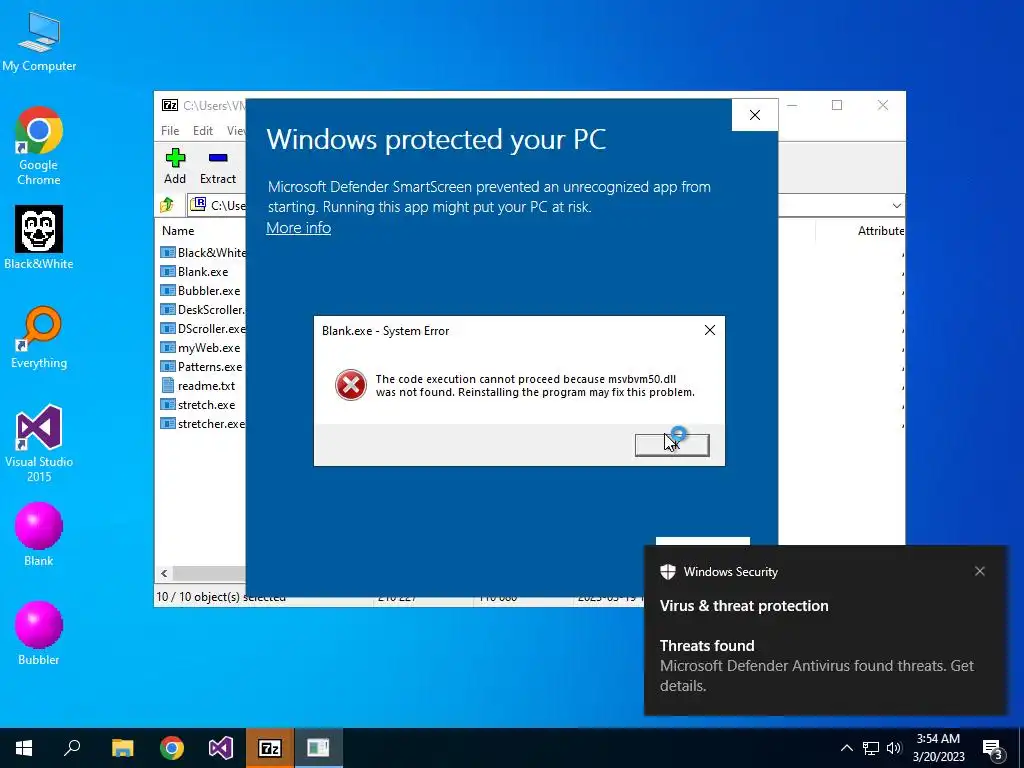Open the Action Center notifications icon
1024x768 pixels.
coord(993,748)
